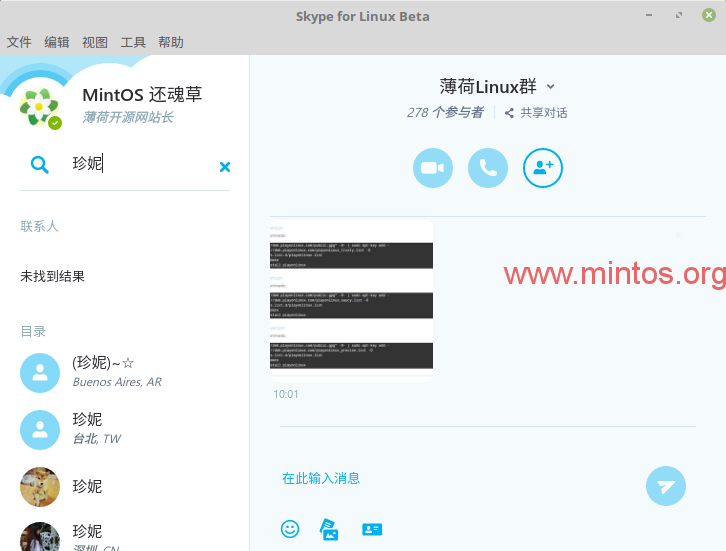The image size is (726, 551).
Task: Minimize the Skype window
Action: 649,15
